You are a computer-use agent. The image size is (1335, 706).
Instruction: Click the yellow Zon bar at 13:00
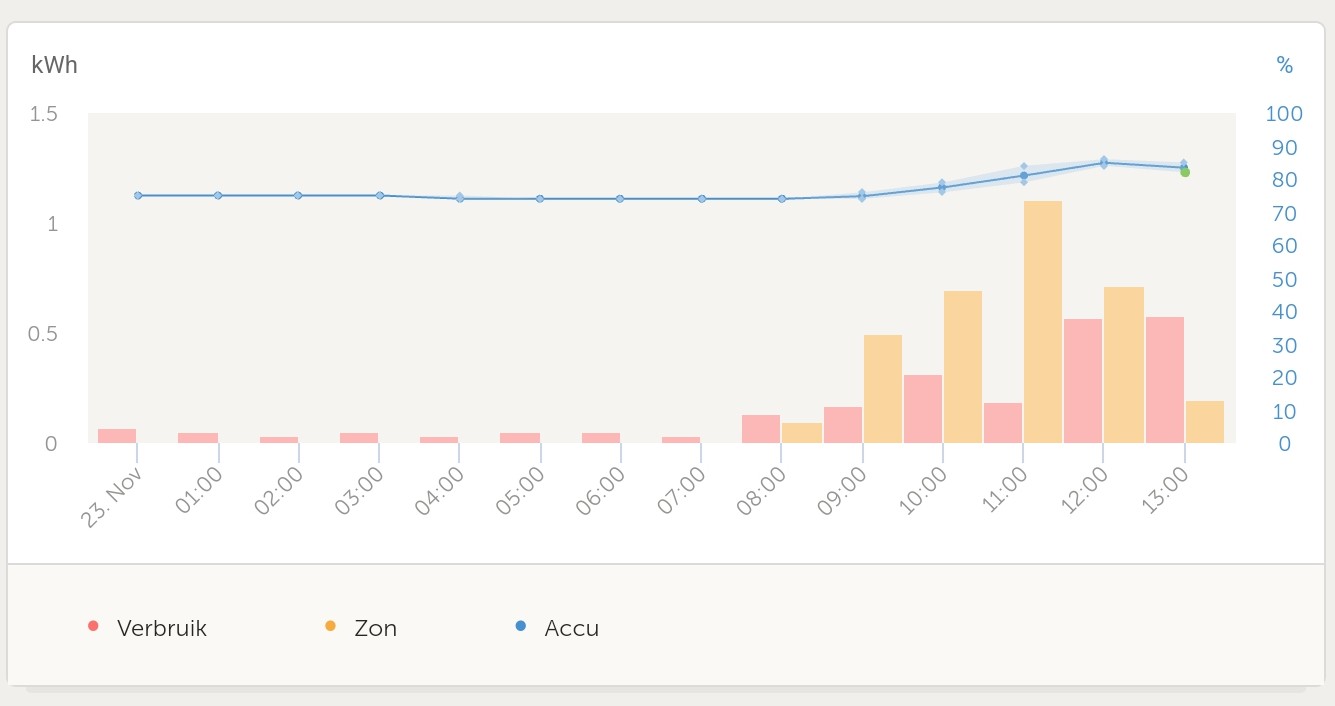1205,422
